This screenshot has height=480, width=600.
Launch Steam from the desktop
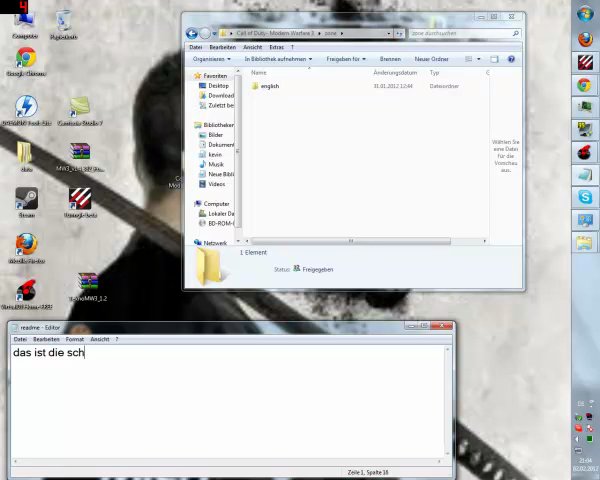(26, 200)
